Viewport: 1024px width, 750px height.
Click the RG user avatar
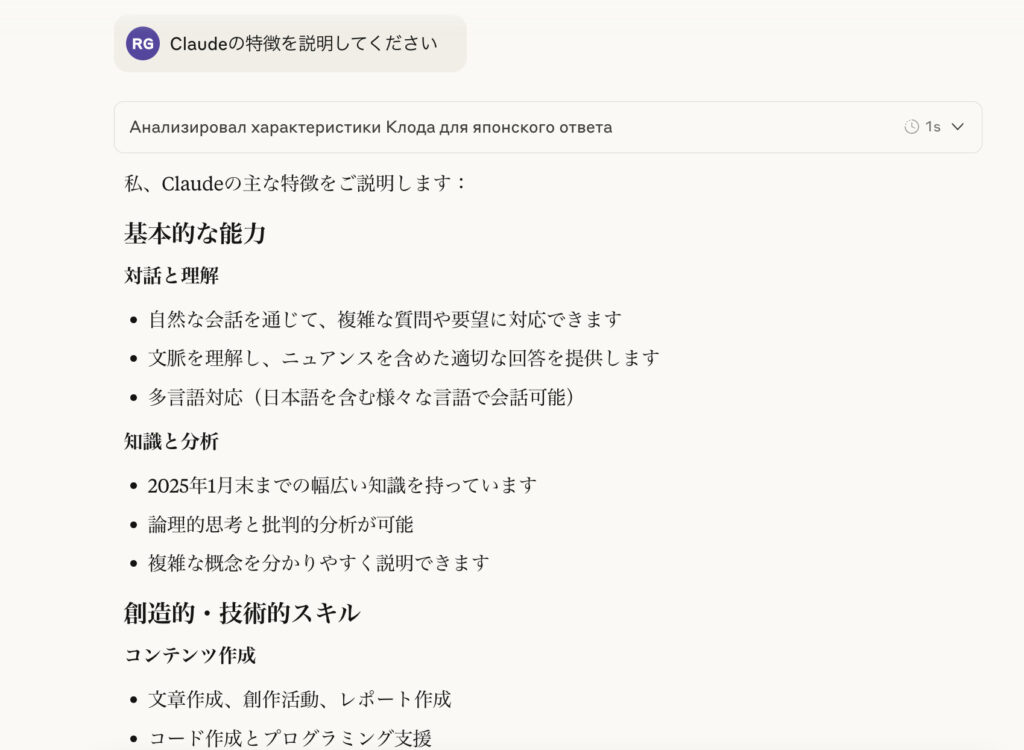click(142, 44)
